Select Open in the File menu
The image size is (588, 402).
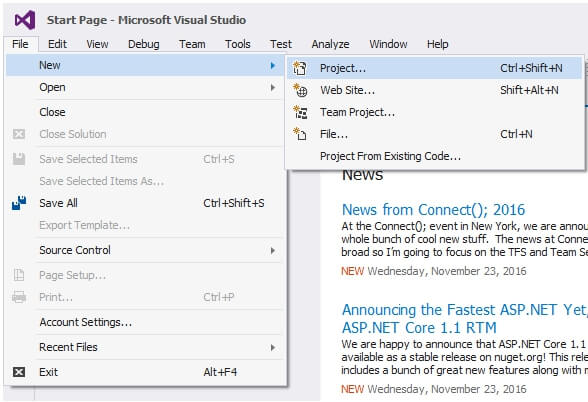pos(145,87)
